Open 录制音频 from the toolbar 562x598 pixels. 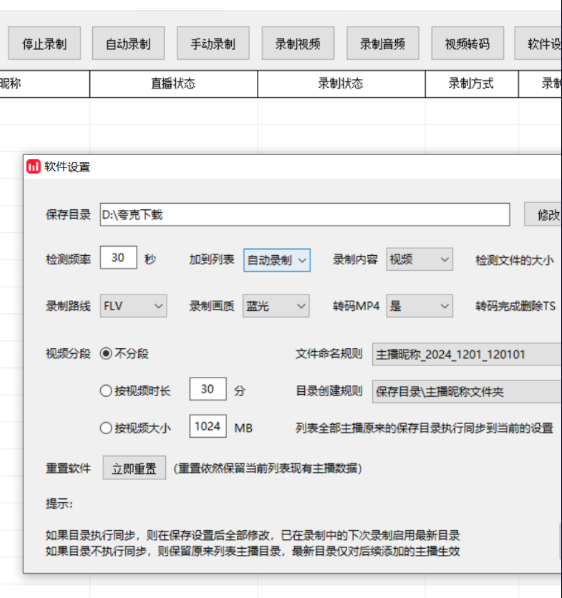click(x=383, y=43)
